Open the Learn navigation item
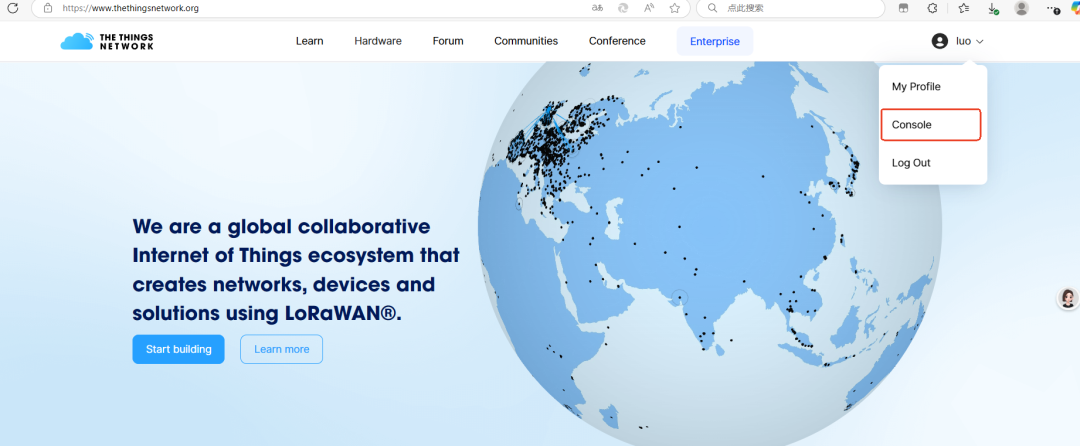1080x446 pixels. [309, 41]
